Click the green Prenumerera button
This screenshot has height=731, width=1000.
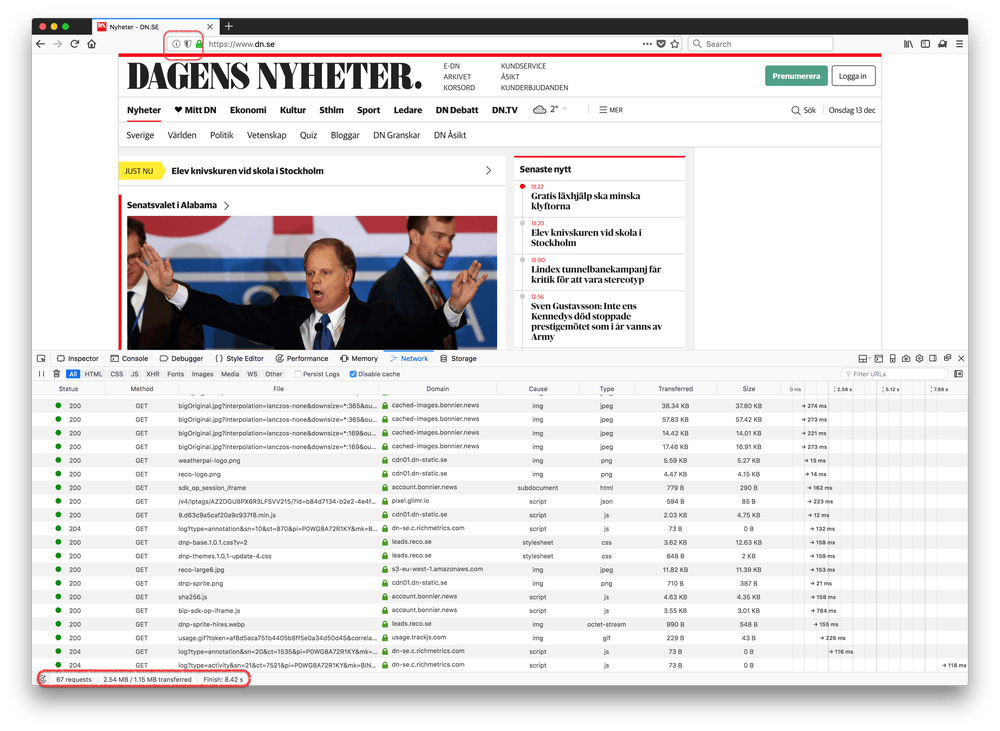coord(796,76)
